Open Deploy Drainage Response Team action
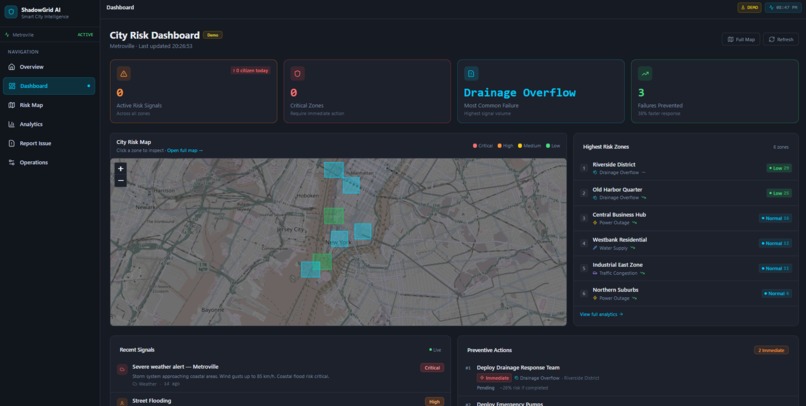Screen dimensions: 806x406 [x=627, y=378]
